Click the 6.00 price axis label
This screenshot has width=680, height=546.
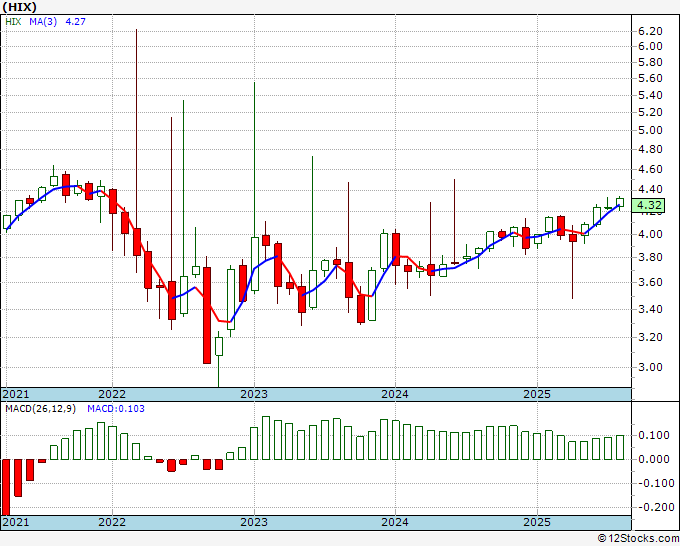[x=650, y=46]
